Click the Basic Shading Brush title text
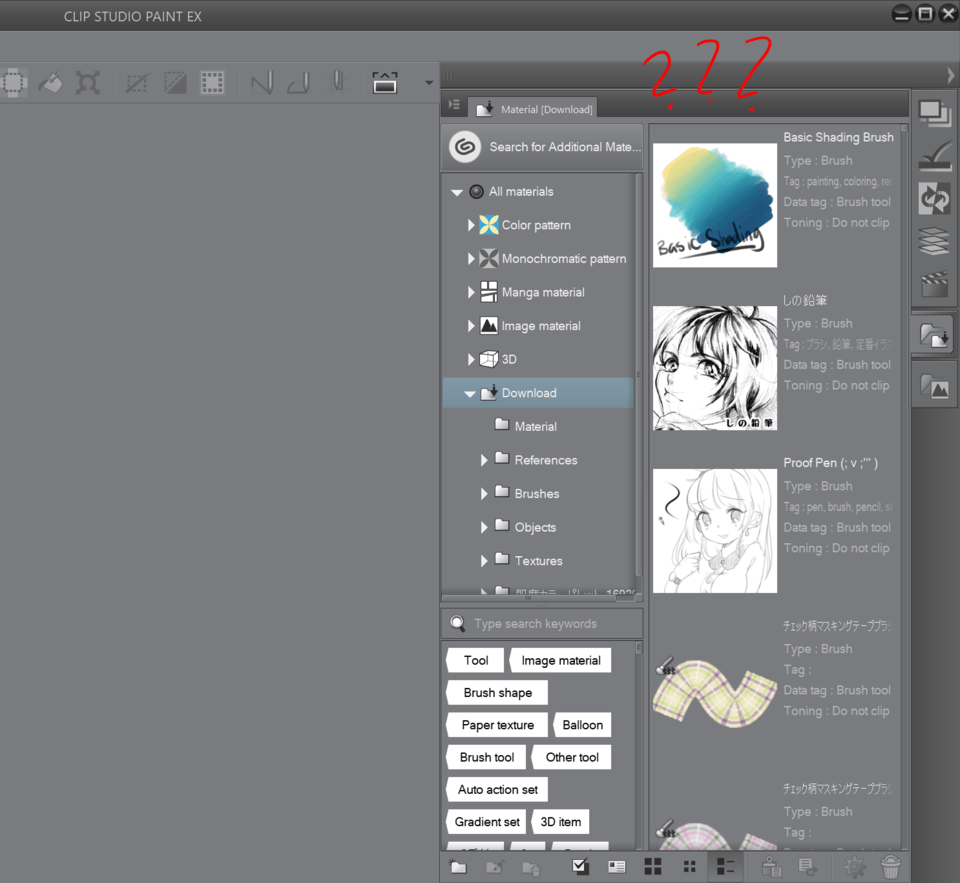Screen dimensions: 960x883 (x=838, y=137)
